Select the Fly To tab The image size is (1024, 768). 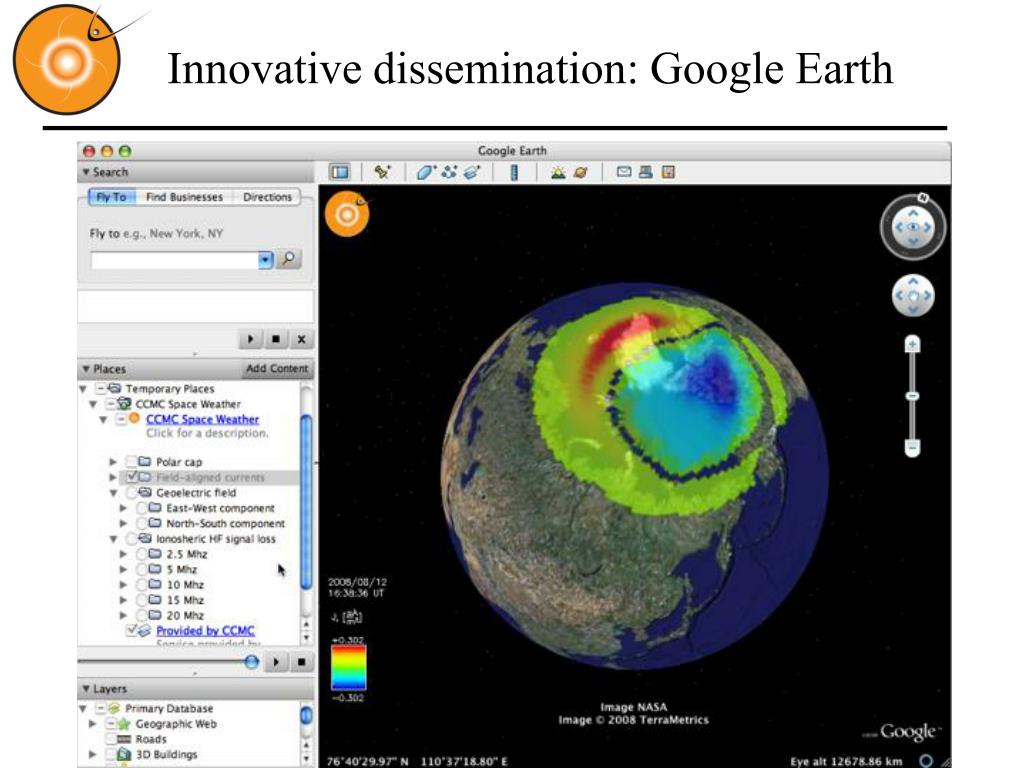tap(111, 197)
